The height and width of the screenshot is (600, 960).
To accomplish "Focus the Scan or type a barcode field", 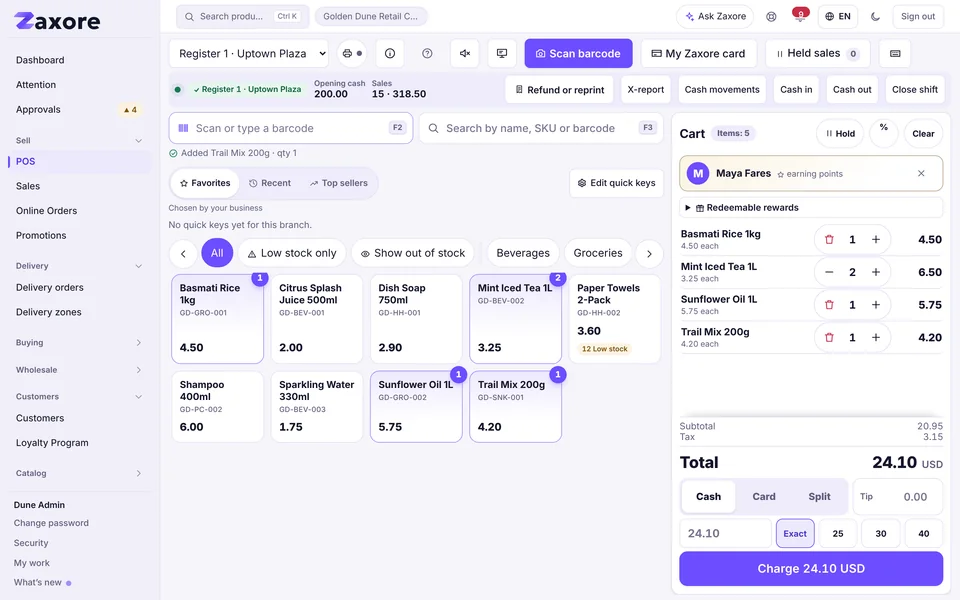I will tap(291, 128).
